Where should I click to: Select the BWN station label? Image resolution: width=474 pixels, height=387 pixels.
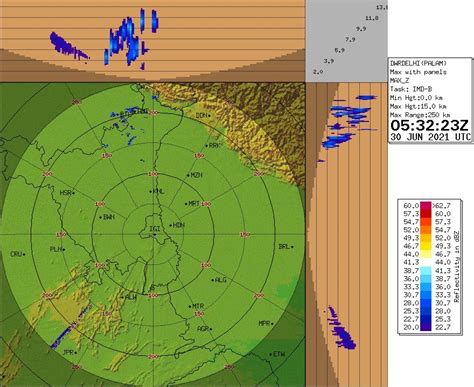point(109,217)
